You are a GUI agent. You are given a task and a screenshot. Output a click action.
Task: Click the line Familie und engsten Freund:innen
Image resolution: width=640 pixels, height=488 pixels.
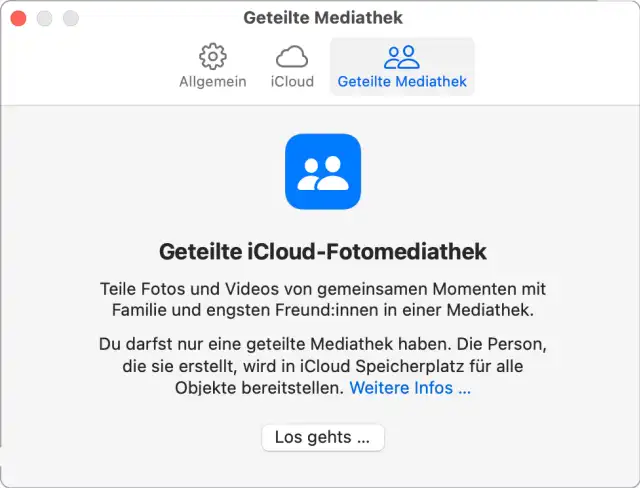pos(322,310)
